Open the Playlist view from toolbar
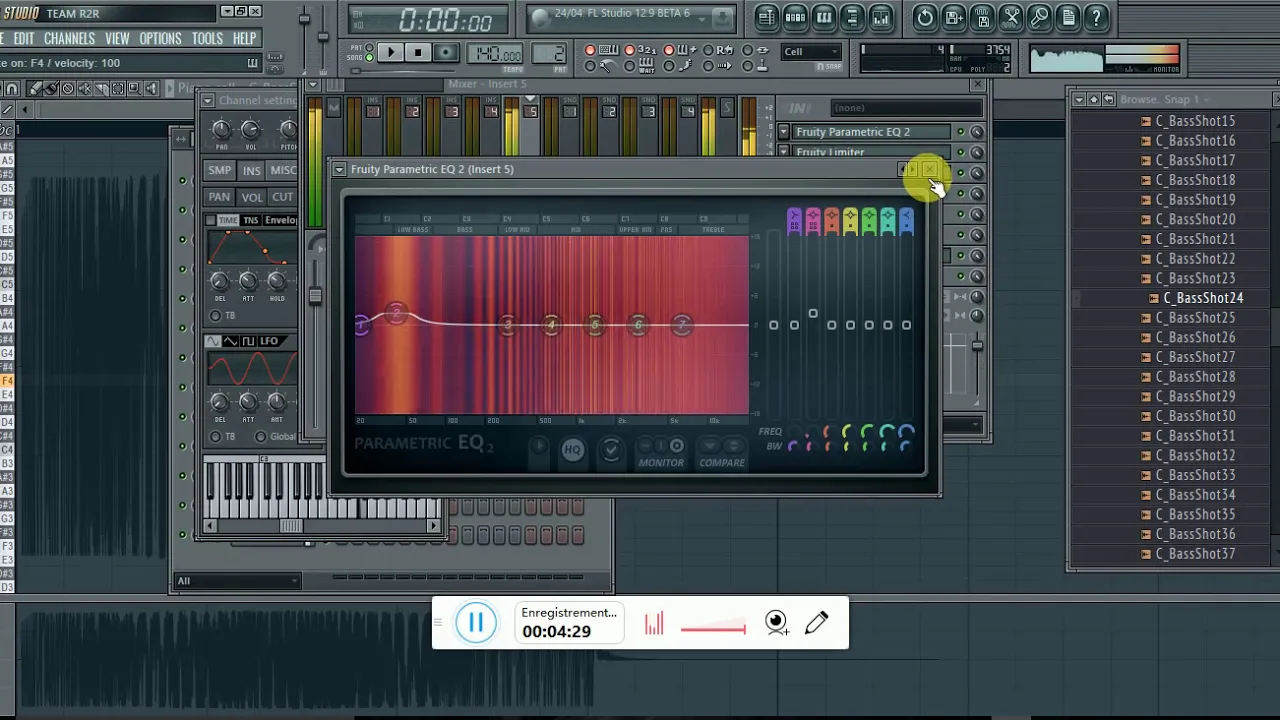The height and width of the screenshot is (720, 1280). coord(765,17)
